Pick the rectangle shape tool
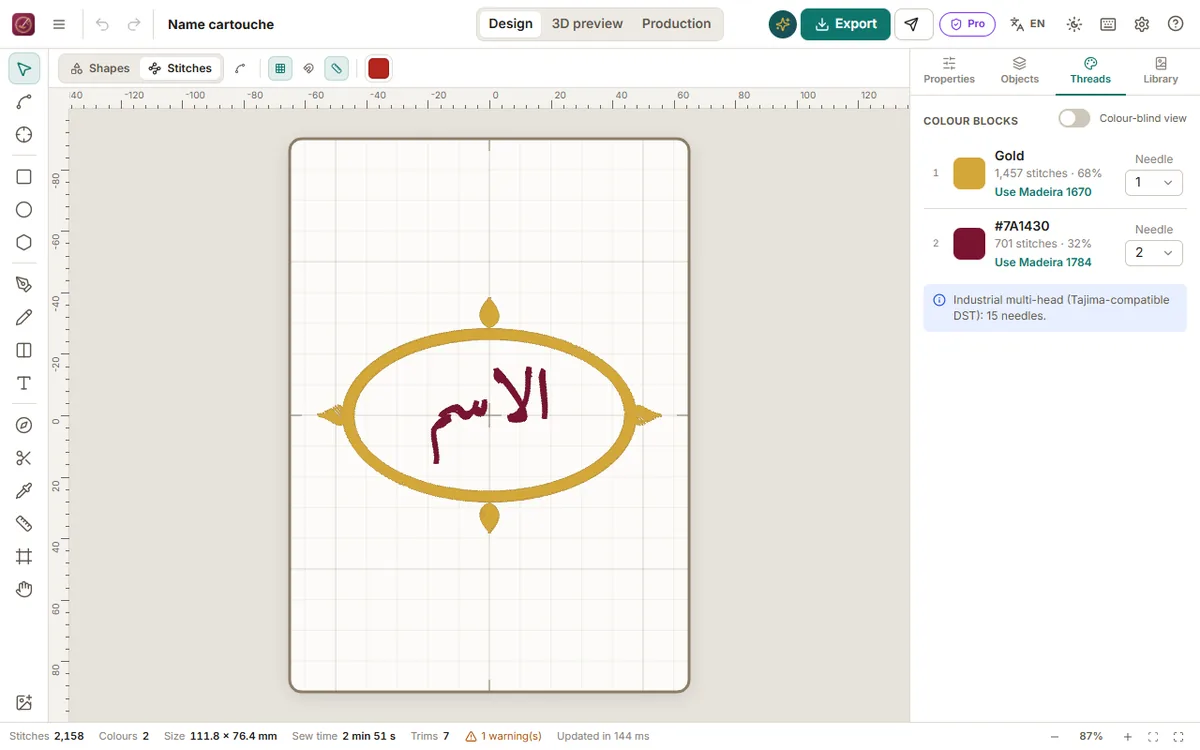The height and width of the screenshot is (750, 1200). pyautogui.click(x=24, y=177)
